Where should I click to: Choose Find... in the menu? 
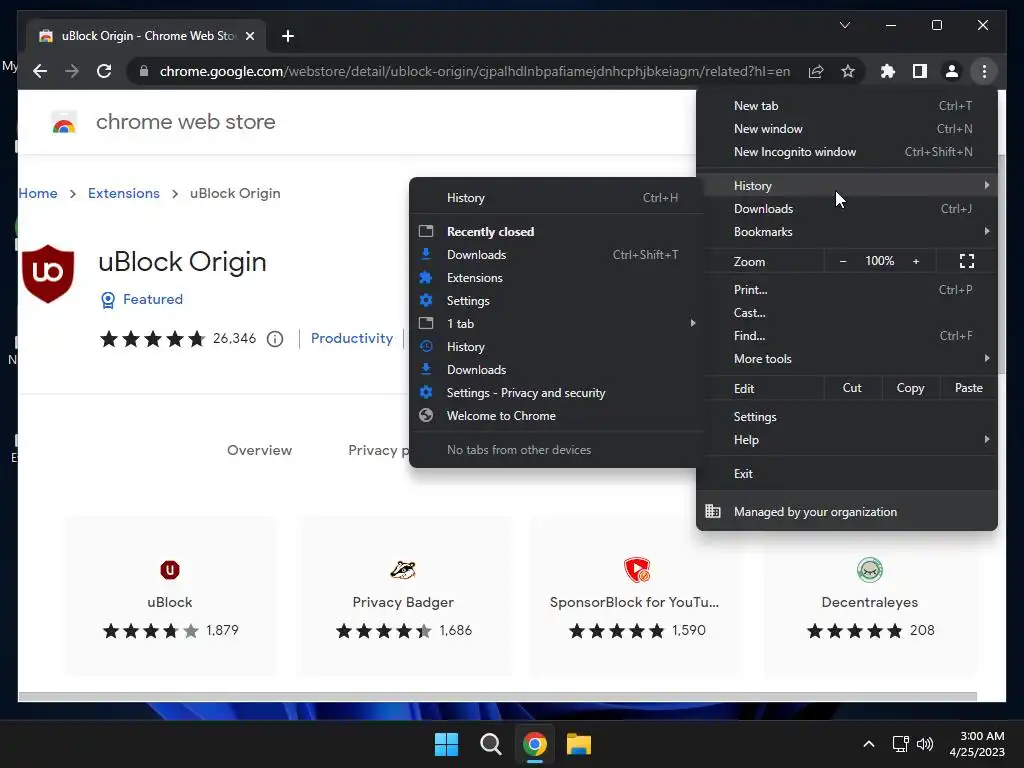[x=847, y=336]
